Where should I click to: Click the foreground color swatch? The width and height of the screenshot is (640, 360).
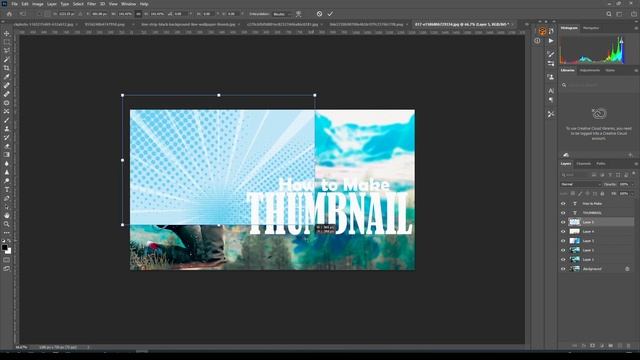[4, 247]
